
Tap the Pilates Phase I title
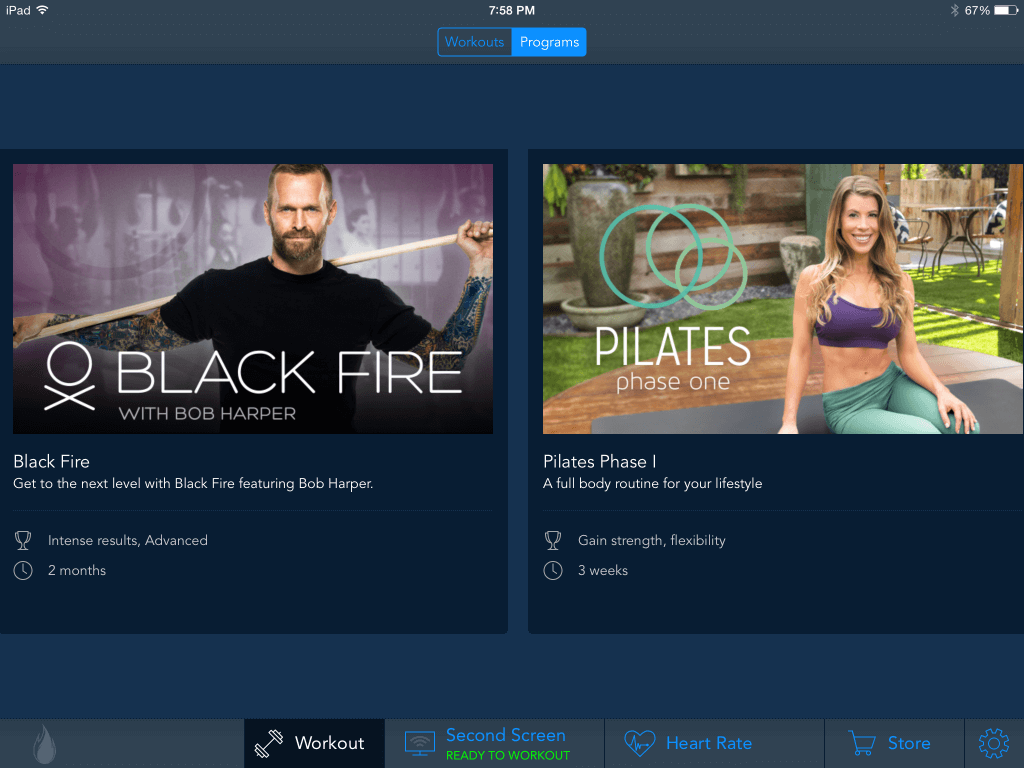pos(600,462)
